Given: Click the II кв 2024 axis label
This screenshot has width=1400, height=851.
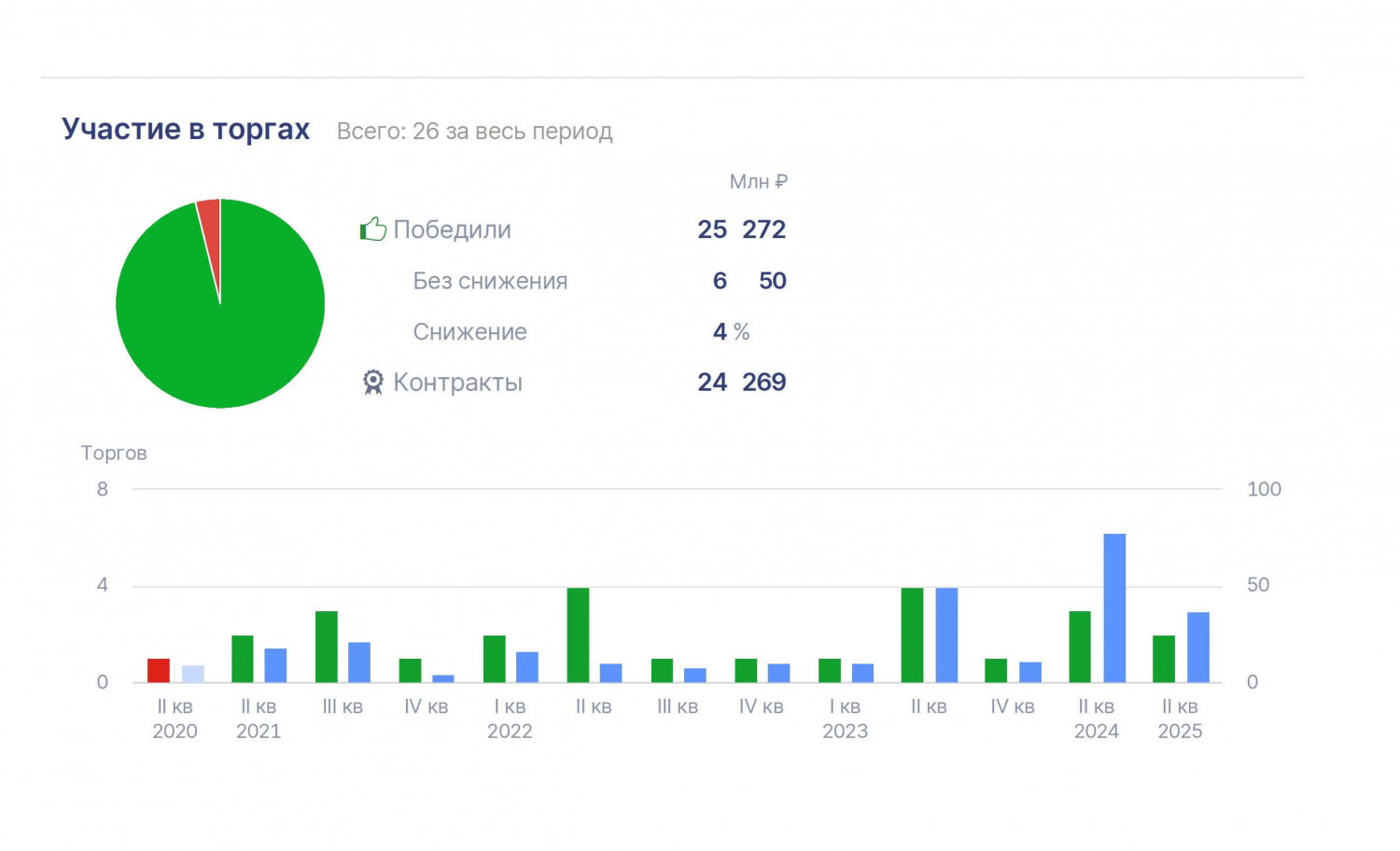Looking at the screenshot, I should pos(1097,719).
